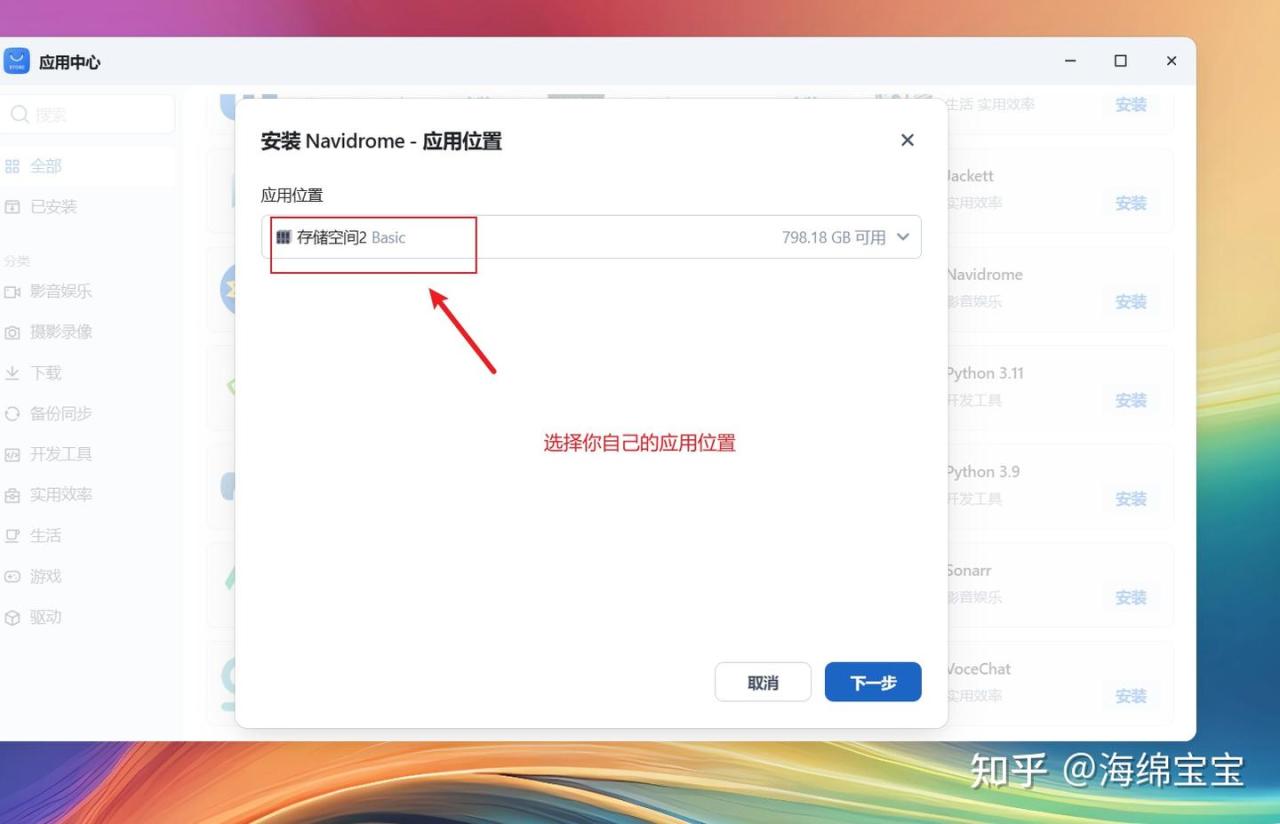The width and height of the screenshot is (1280, 824).
Task: Open the storage location dropdown chevron
Action: [903, 237]
